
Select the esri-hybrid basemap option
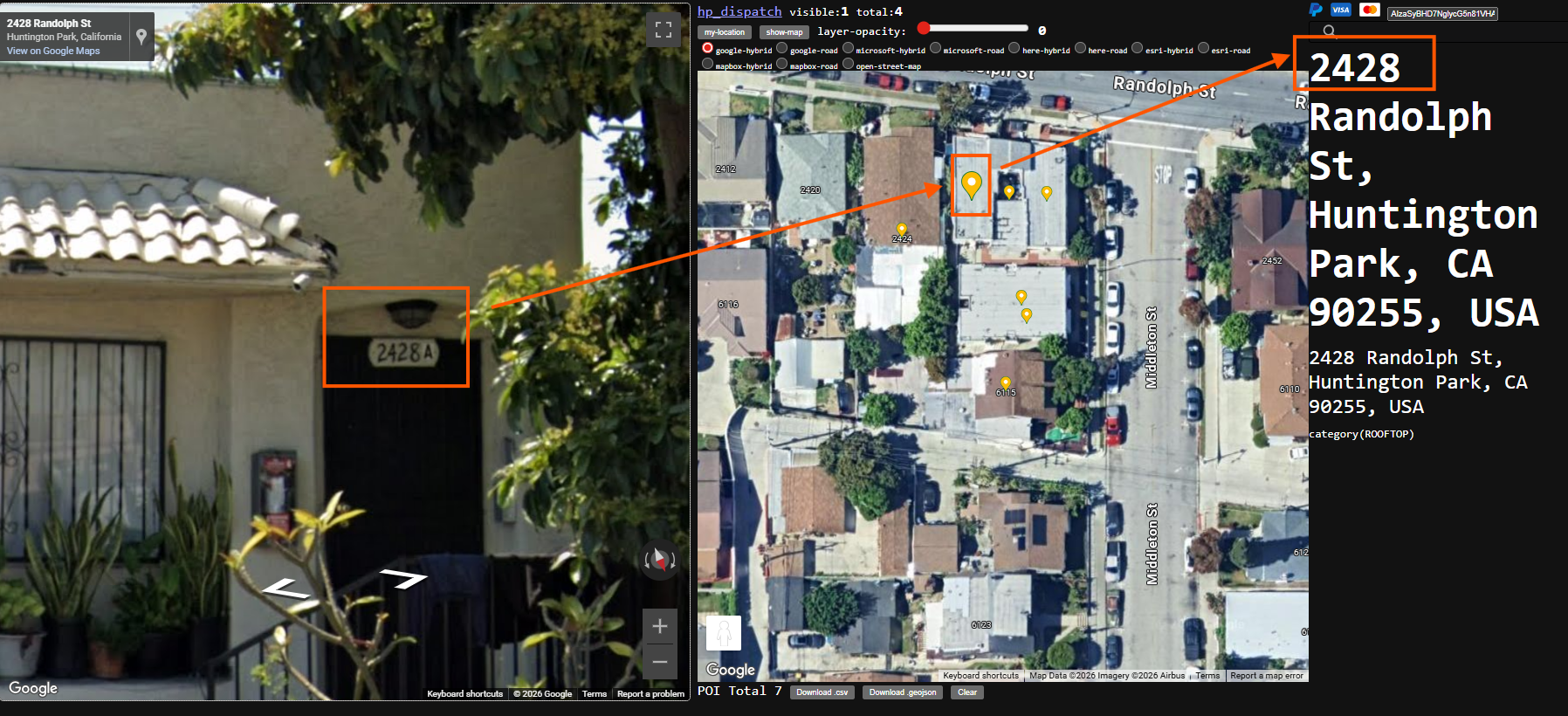(x=1138, y=49)
